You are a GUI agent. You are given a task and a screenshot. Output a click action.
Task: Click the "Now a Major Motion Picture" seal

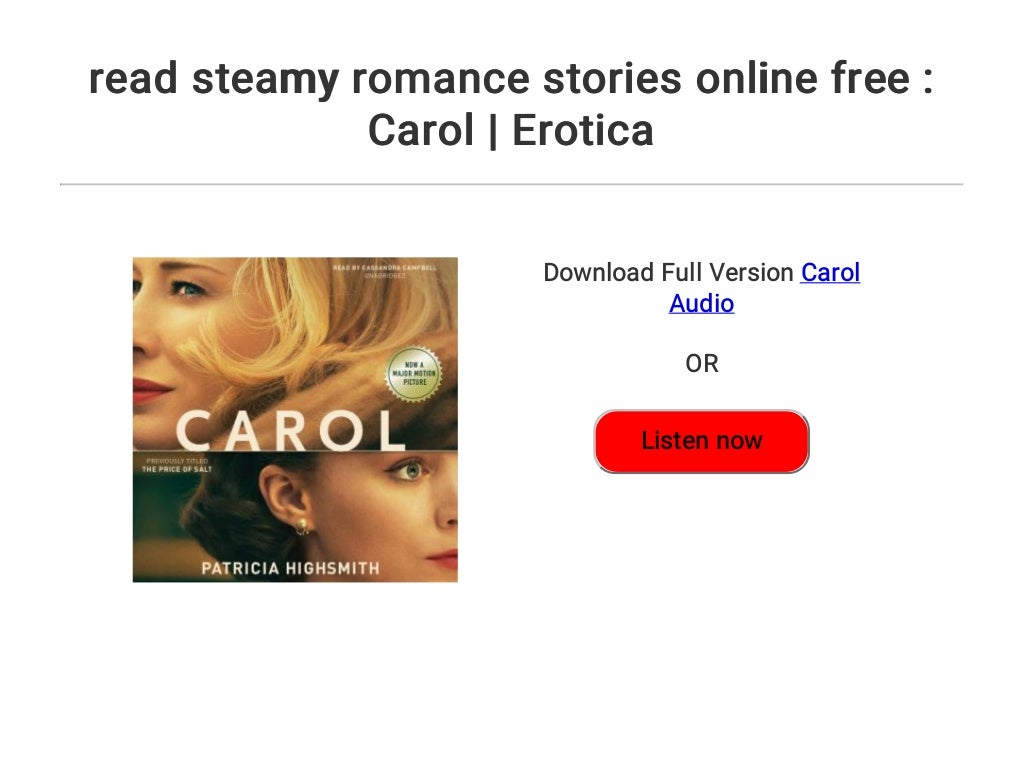414,374
